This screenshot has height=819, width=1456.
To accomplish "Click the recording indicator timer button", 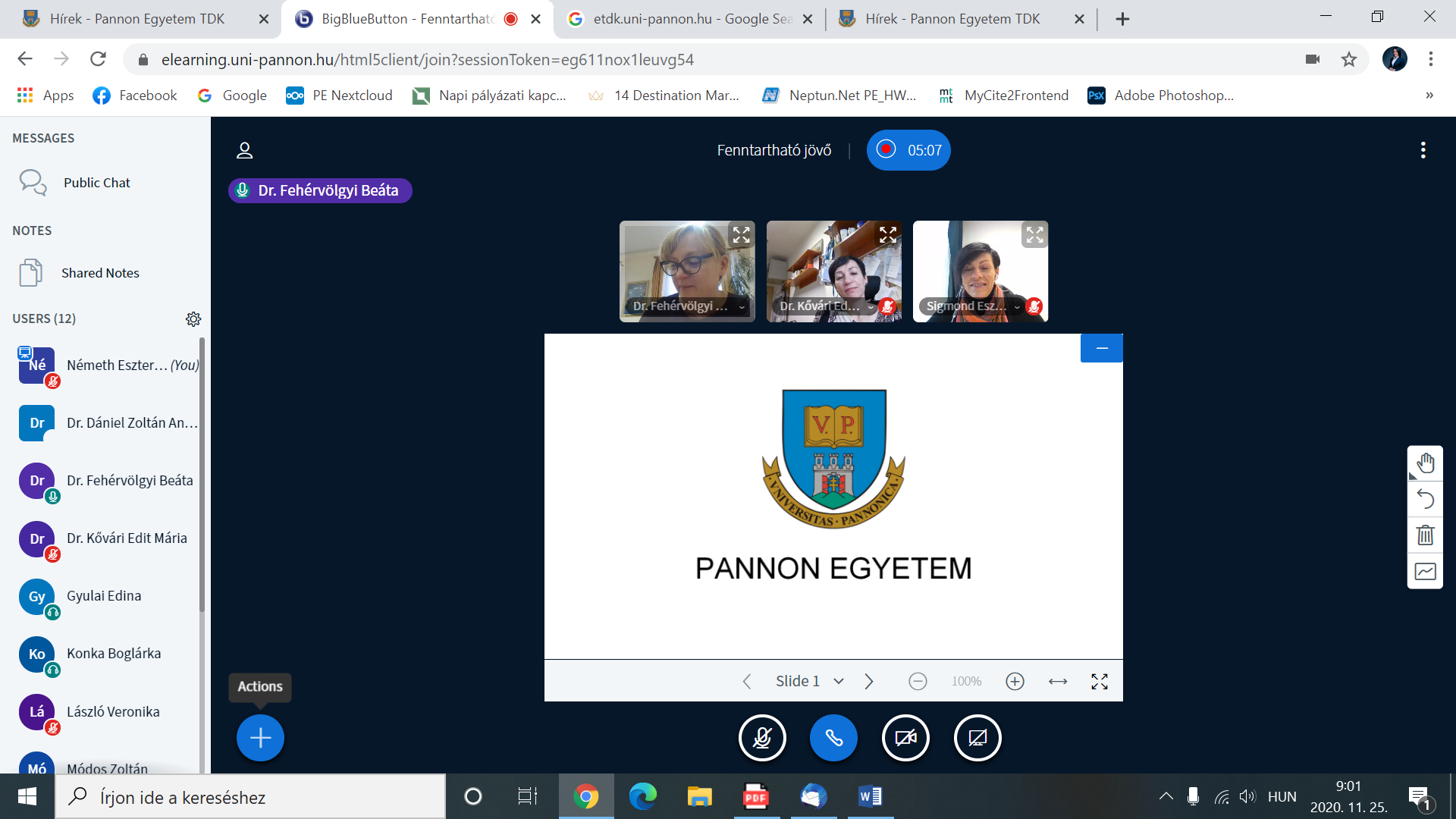I will pyautogui.click(x=908, y=150).
